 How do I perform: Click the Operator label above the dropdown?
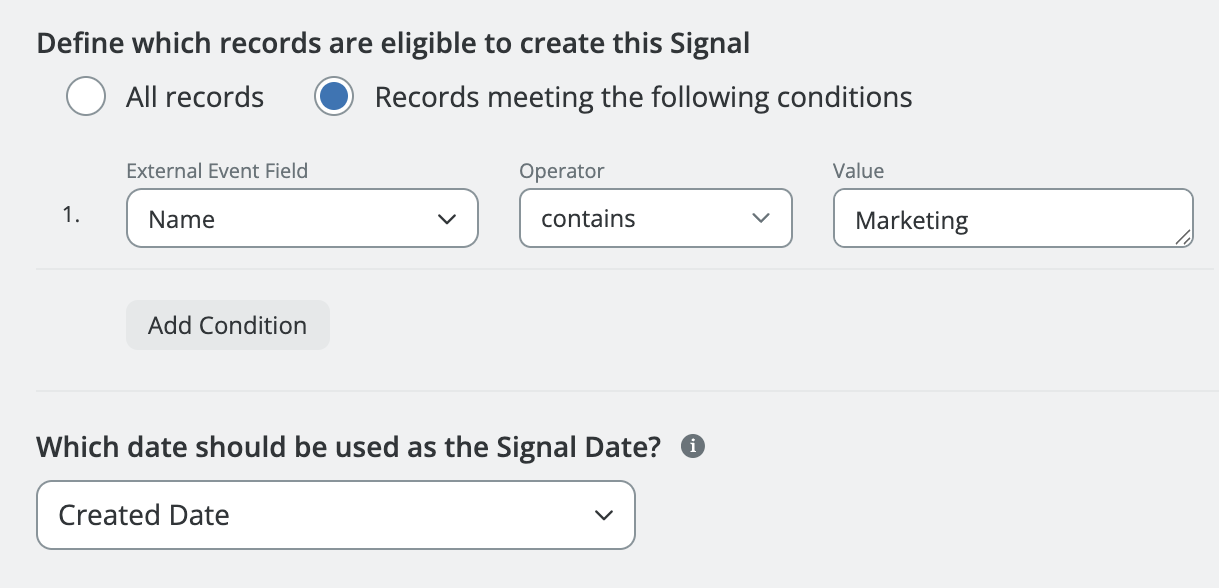coord(562,171)
